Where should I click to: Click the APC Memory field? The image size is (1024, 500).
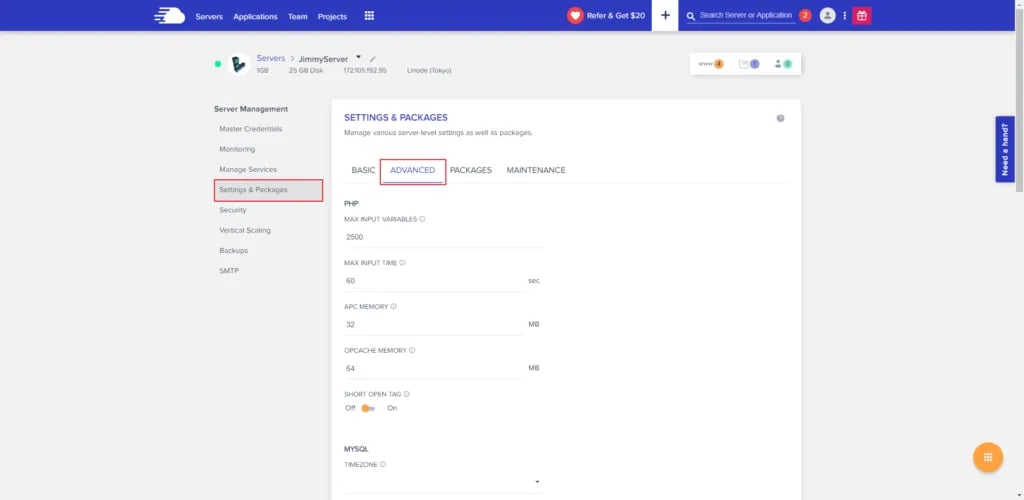point(434,325)
